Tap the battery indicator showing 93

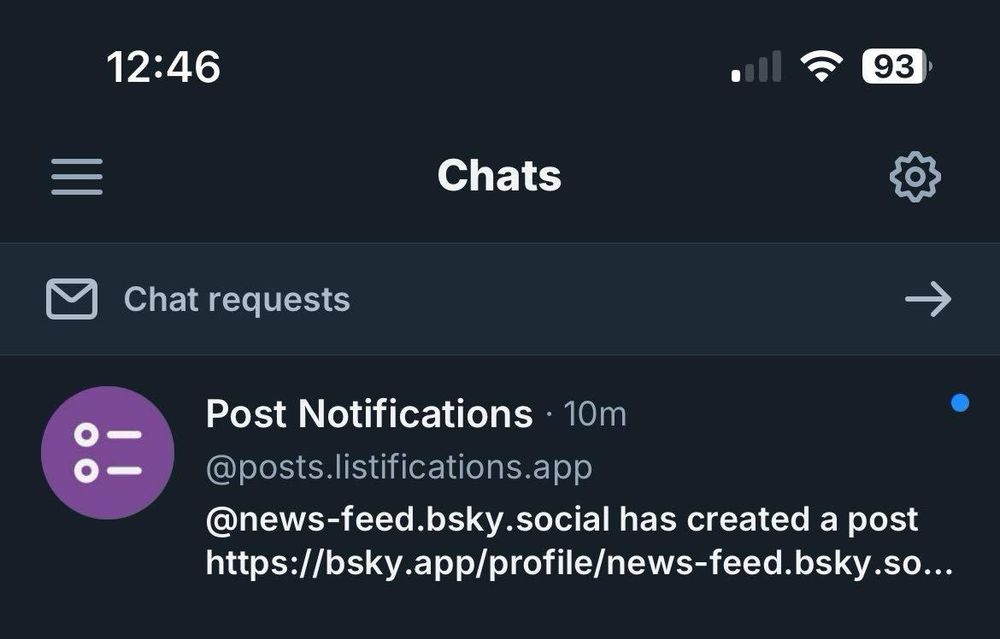[896, 66]
